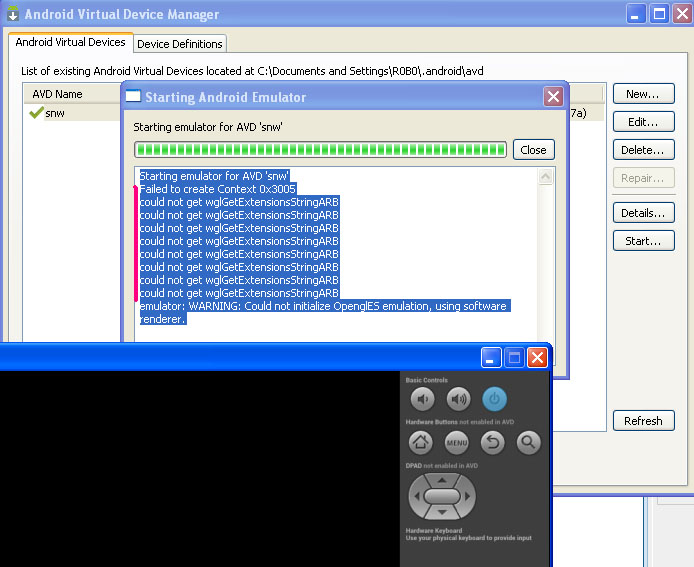Select the snw AVD row

tap(71, 113)
